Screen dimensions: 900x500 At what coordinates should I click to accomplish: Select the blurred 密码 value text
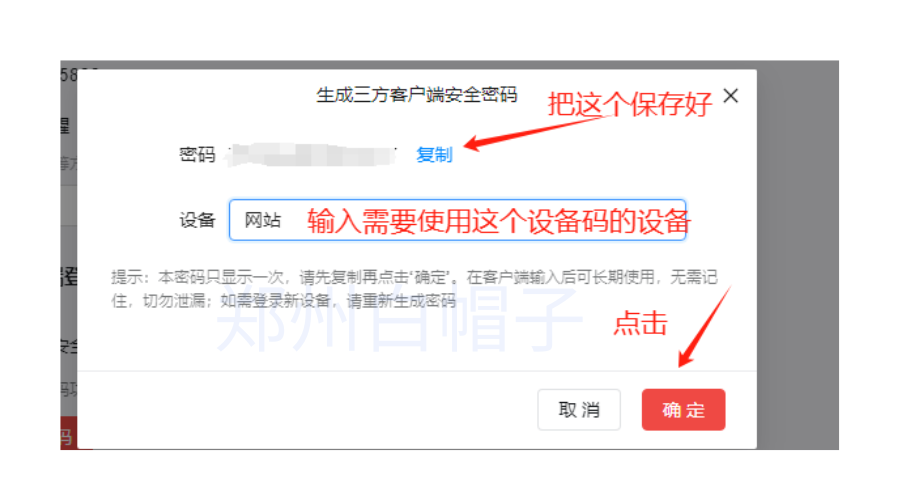pyautogui.click(x=312, y=155)
